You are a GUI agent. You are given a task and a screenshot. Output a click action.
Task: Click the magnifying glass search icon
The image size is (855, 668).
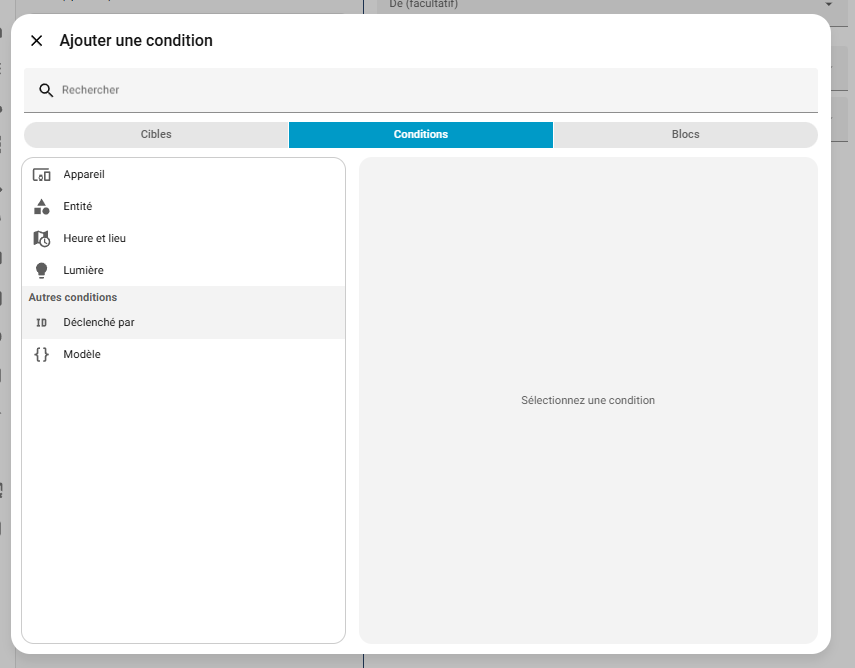pyautogui.click(x=46, y=90)
